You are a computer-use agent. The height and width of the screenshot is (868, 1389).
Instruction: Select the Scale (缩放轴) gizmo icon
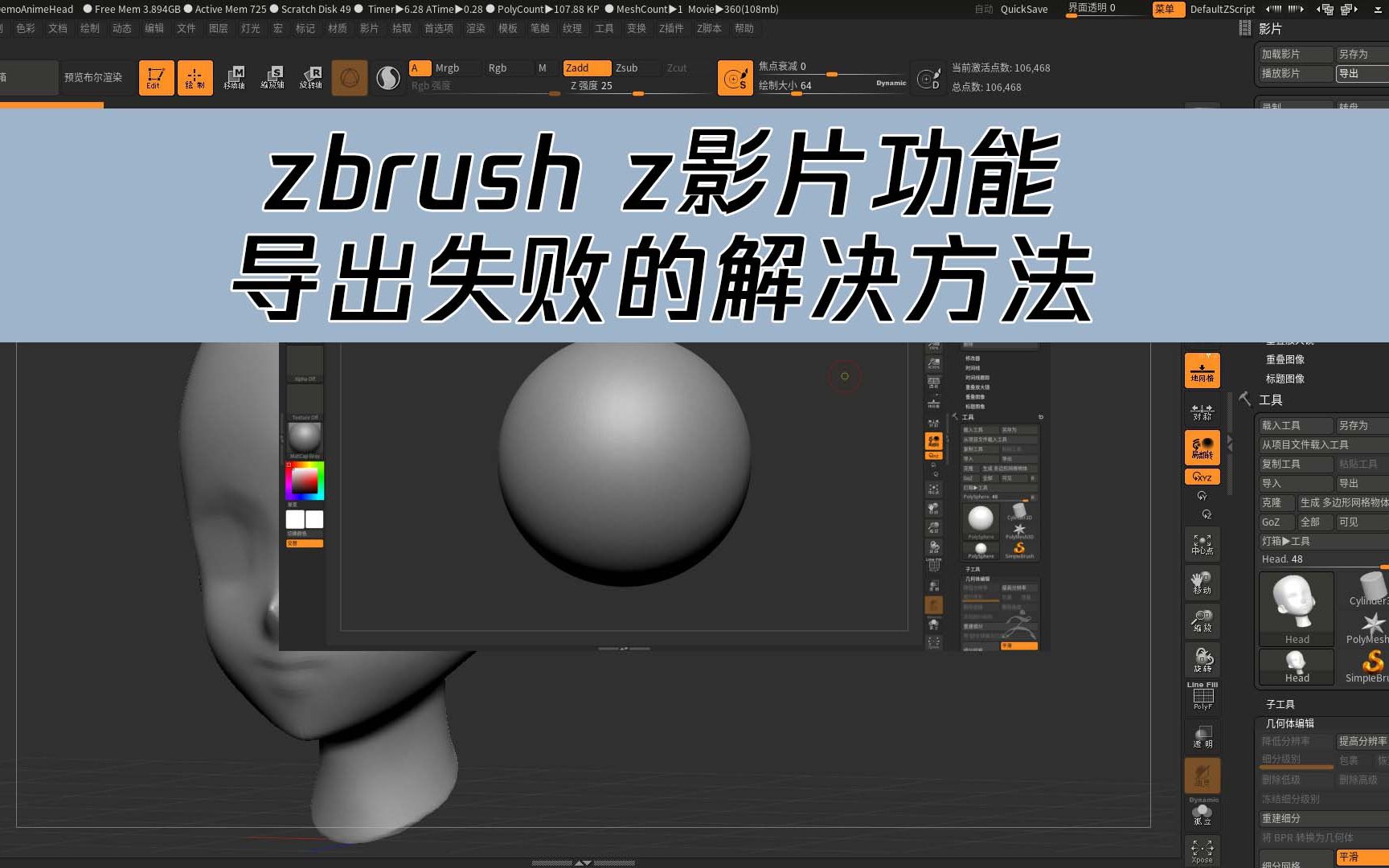pyautogui.click(x=272, y=78)
